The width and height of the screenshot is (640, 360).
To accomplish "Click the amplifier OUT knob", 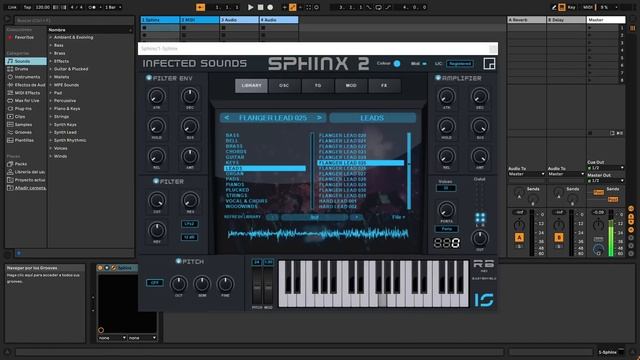I will point(480,238).
